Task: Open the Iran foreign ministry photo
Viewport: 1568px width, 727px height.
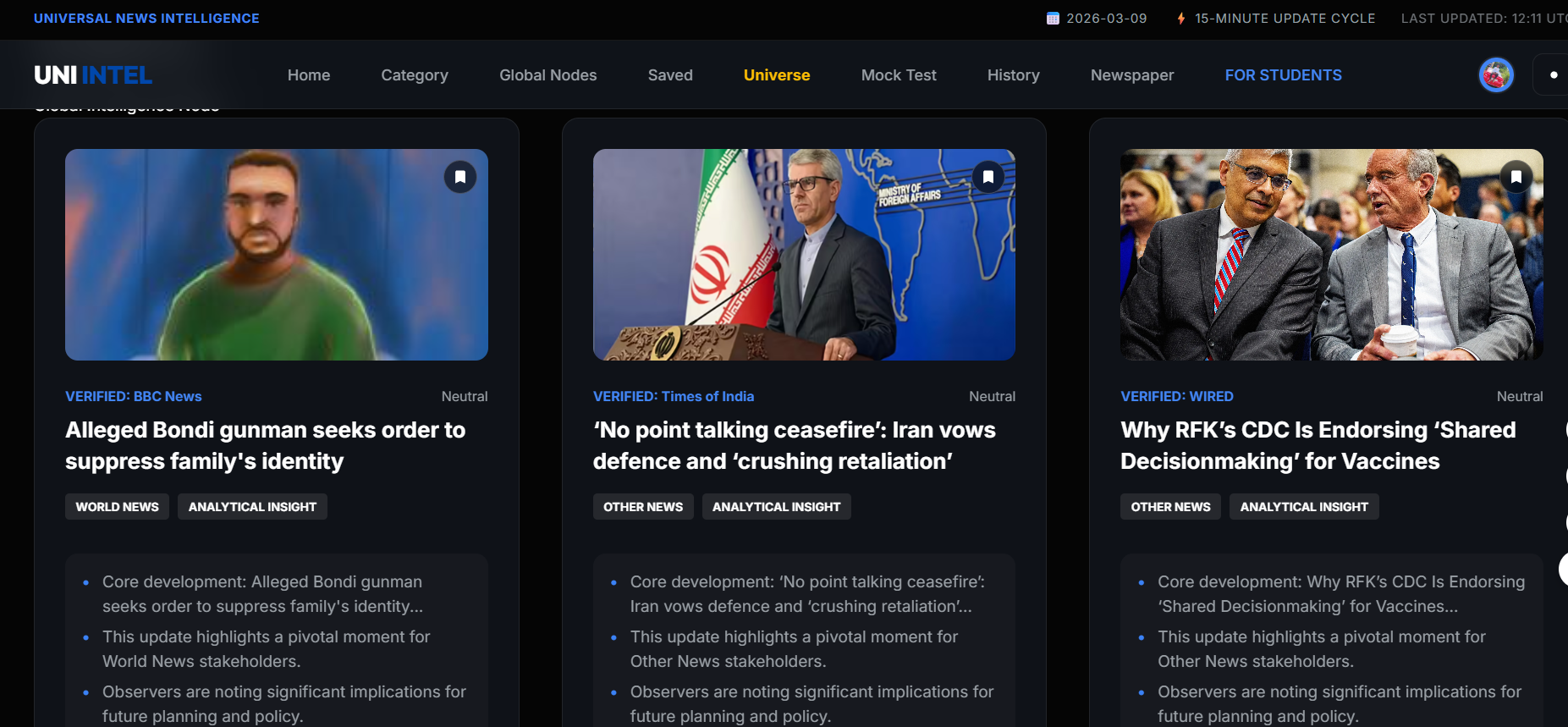Action: coord(804,255)
